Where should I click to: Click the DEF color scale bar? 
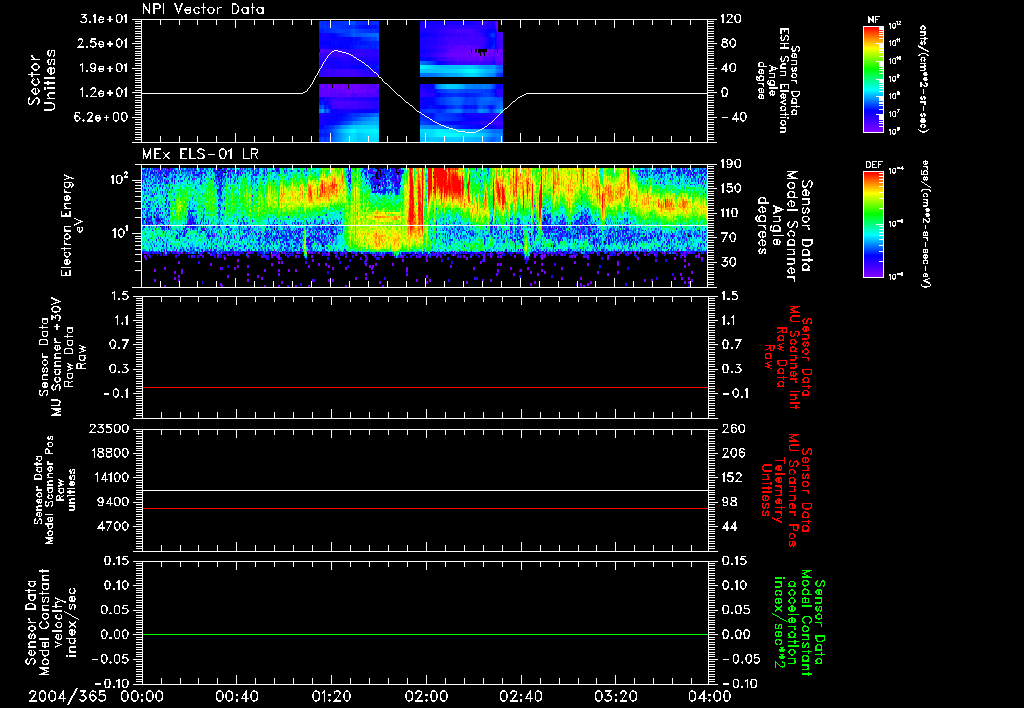(873, 224)
